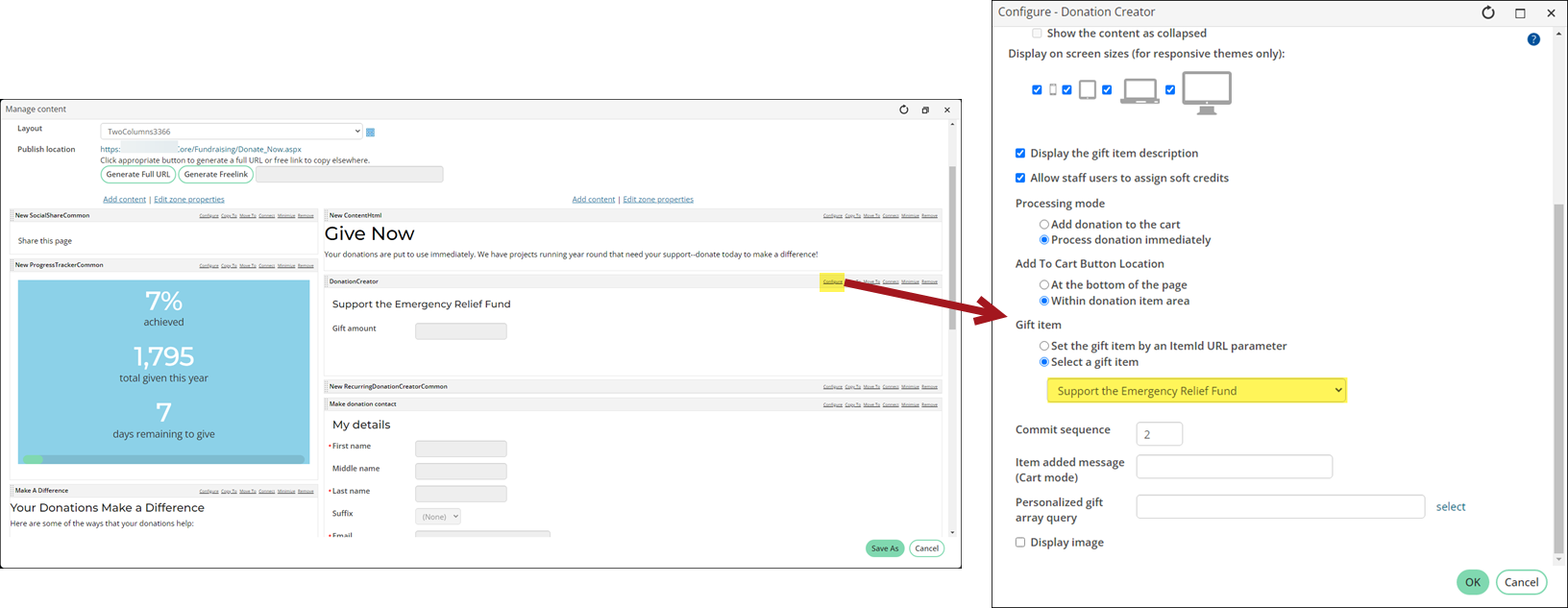Viewport: 1568px width, 608px height.
Task: Uncheck the desktop screen size checkbox
Action: click(1170, 89)
